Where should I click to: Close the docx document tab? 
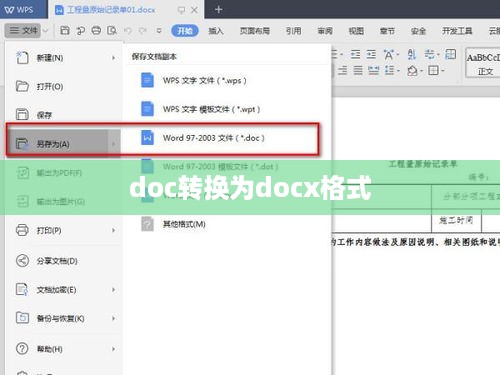click(x=194, y=10)
